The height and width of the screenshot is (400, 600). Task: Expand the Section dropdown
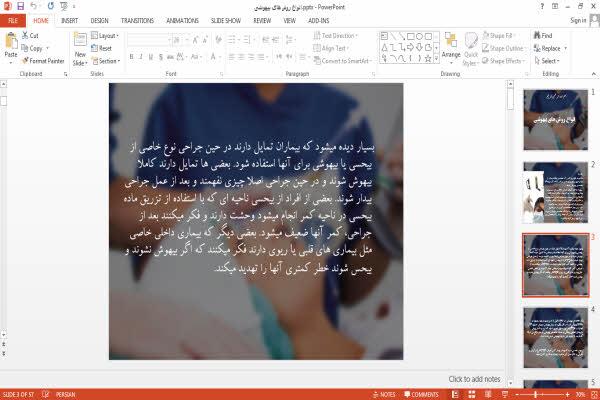click(x=106, y=61)
